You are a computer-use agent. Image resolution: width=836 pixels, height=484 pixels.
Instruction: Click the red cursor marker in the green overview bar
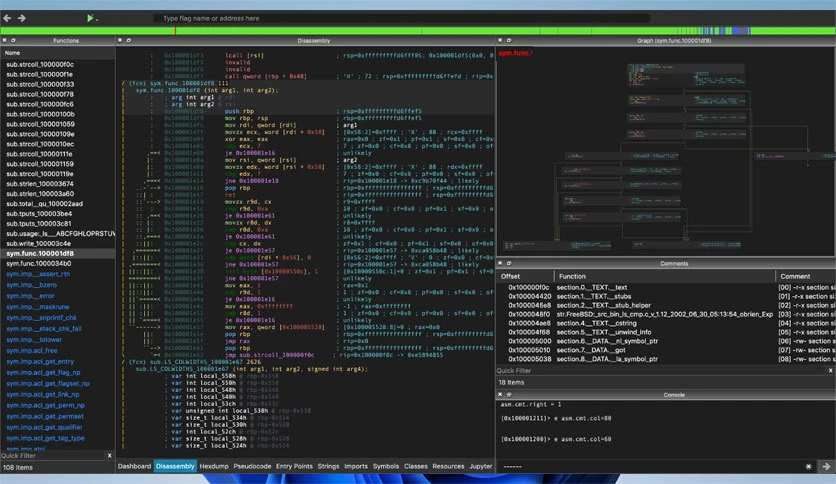(x=175, y=31)
